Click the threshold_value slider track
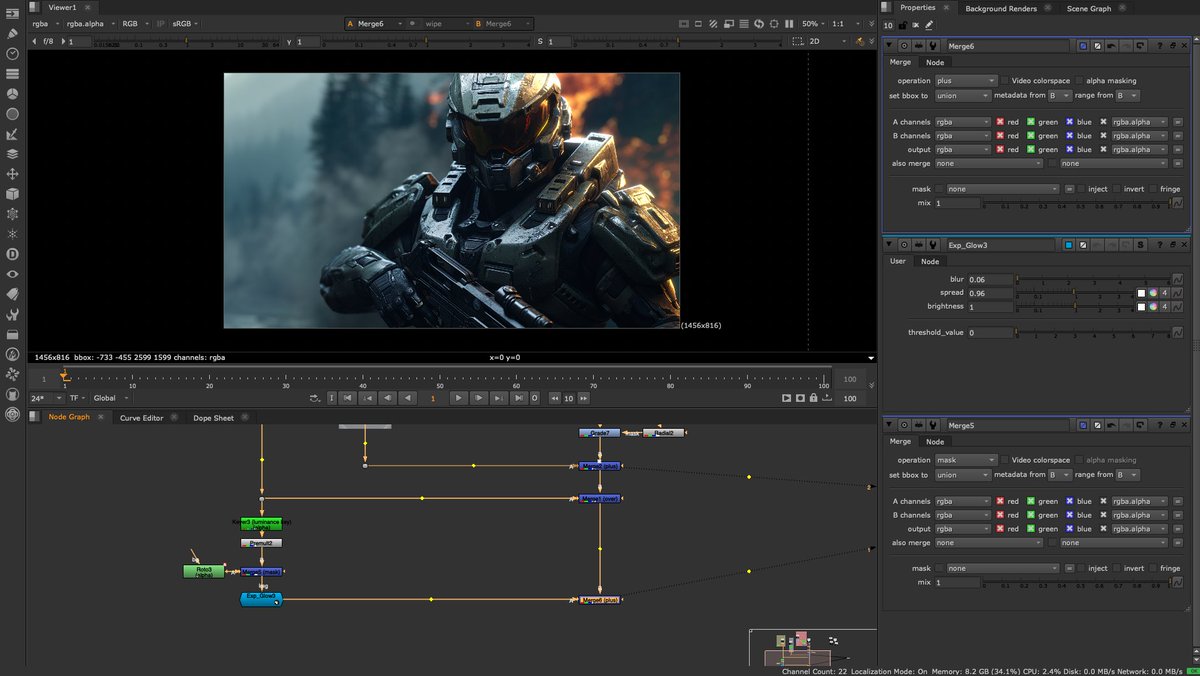This screenshot has height=676, width=1200. coord(1092,331)
